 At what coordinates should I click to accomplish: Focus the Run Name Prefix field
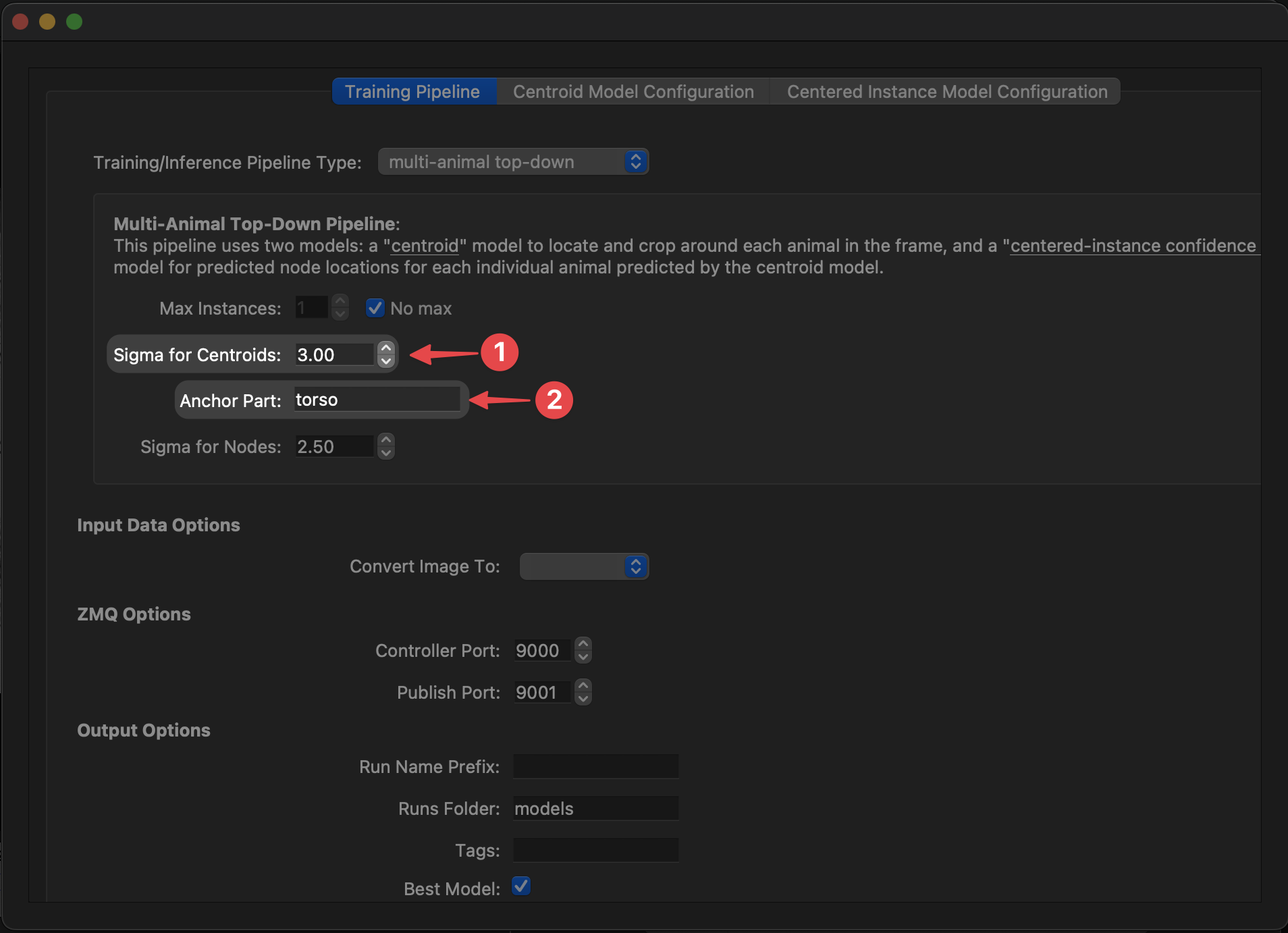(x=595, y=766)
